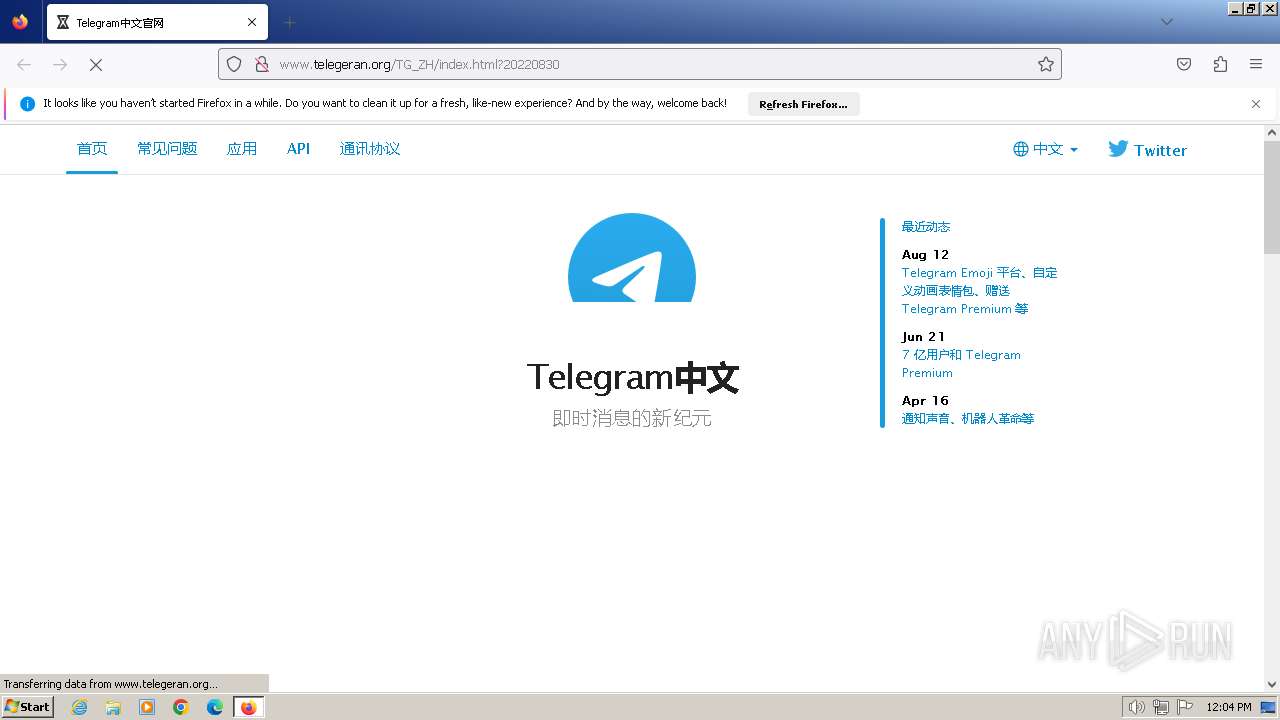Click the insecure connection lock icon
Image resolution: width=1280 pixels, height=720 pixels.
[262, 64]
